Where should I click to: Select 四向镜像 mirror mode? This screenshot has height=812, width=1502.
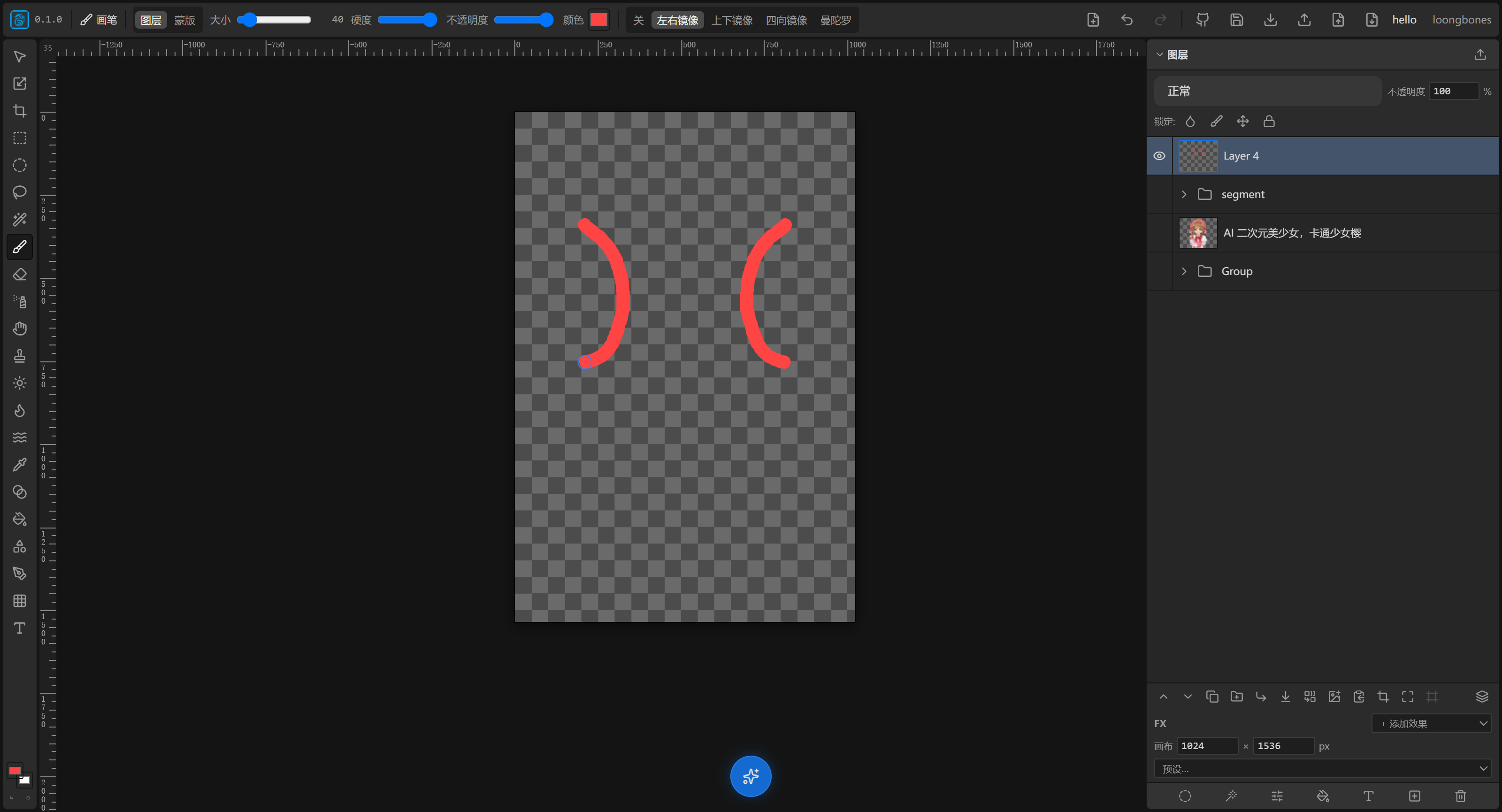tap(786, 20)
